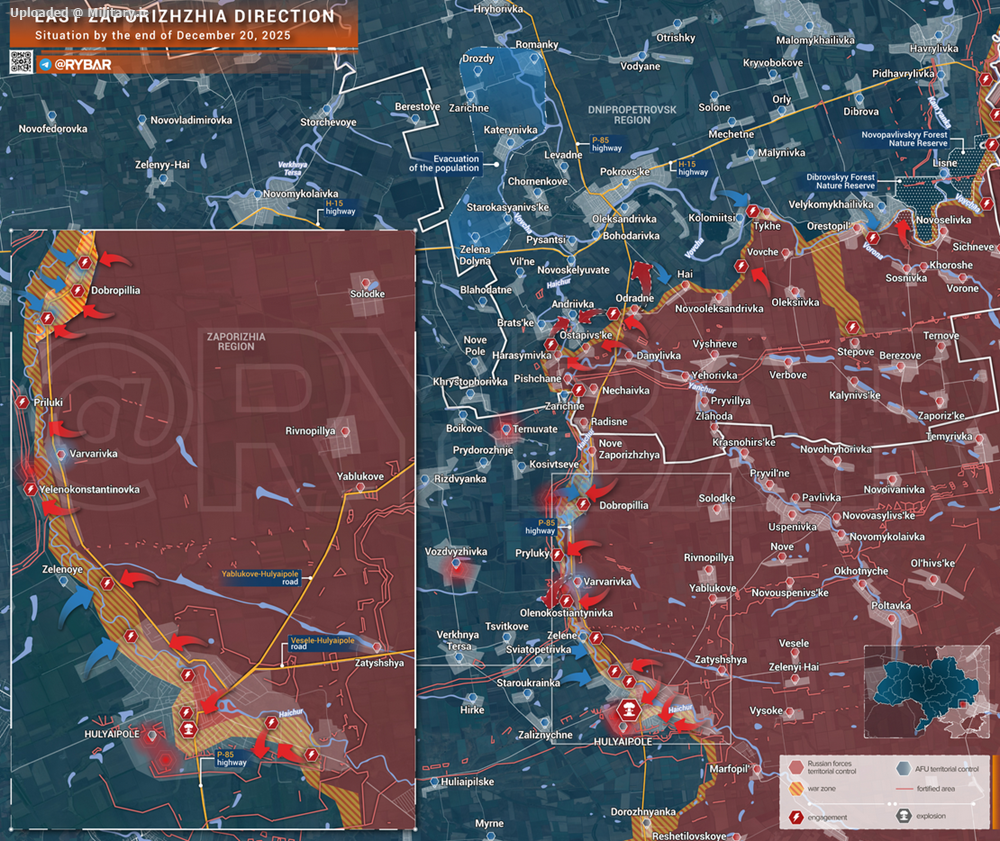Open the @RYBAR channel link
The image size is (1000, 841).
83,65
